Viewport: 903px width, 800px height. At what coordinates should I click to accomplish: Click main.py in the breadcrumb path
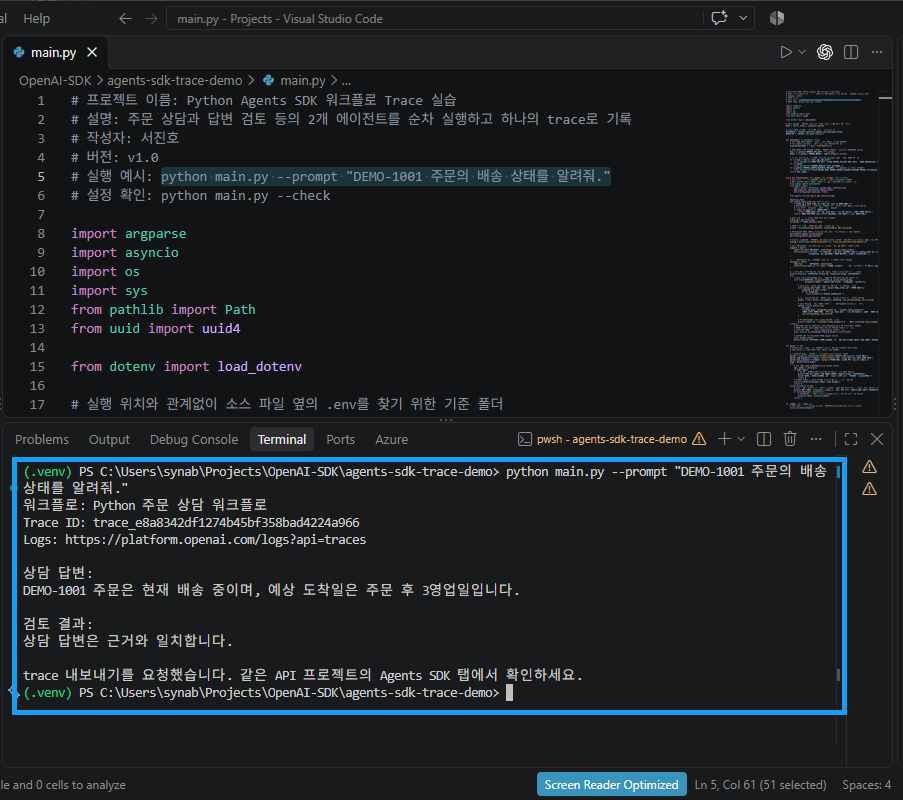[x=302, y=81]
